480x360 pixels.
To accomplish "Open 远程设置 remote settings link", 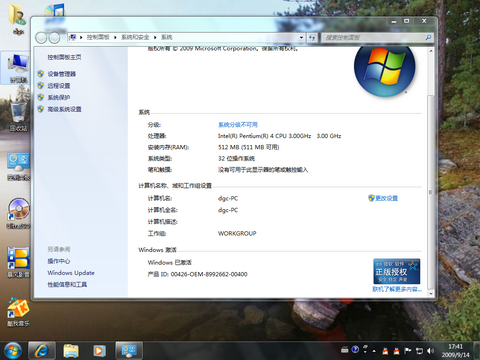I will coord(59,86).
